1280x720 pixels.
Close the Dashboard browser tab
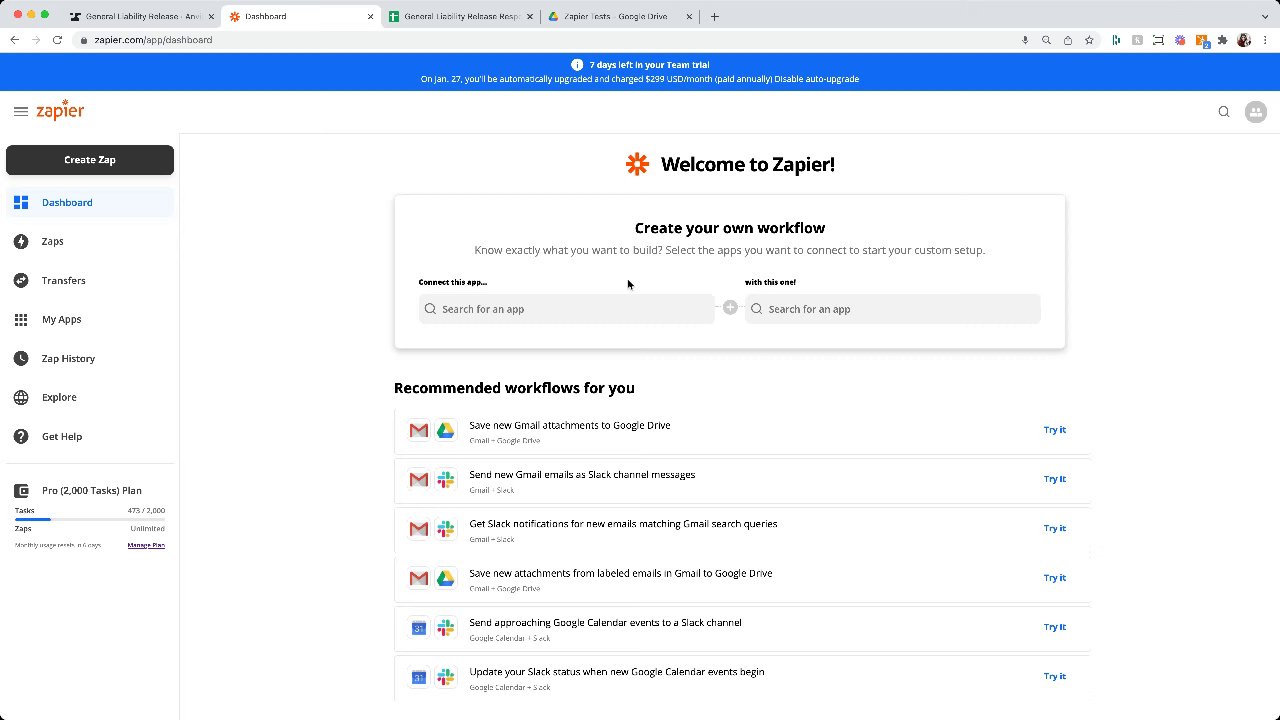(x=371, y=16)
